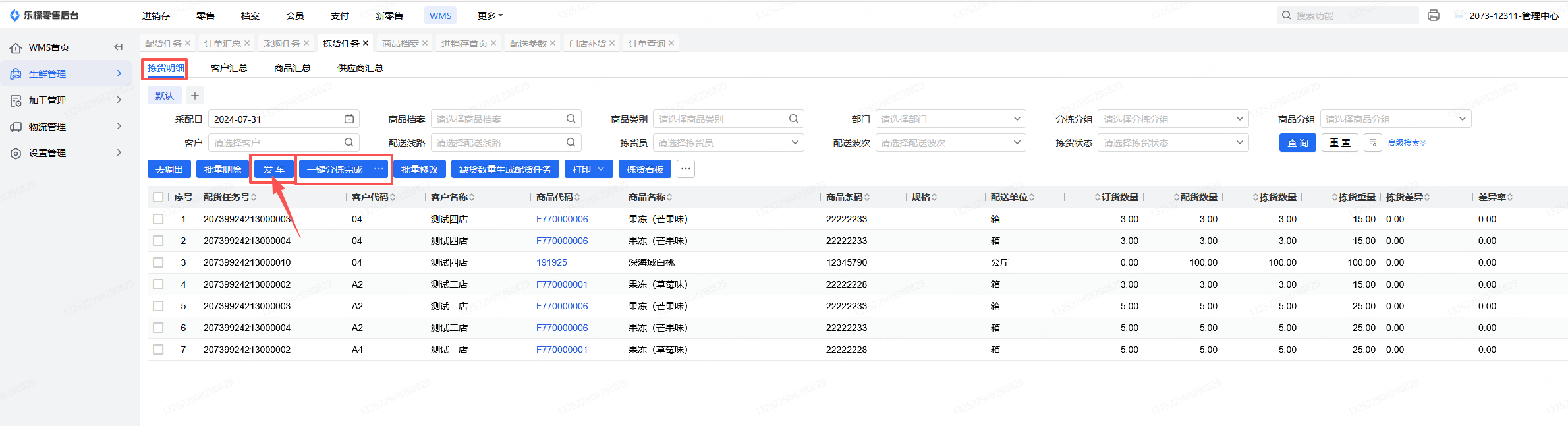Open the 拣货状态 dropdown
The height and width of the screenshot is (426, 1568).
point(1172,143)
